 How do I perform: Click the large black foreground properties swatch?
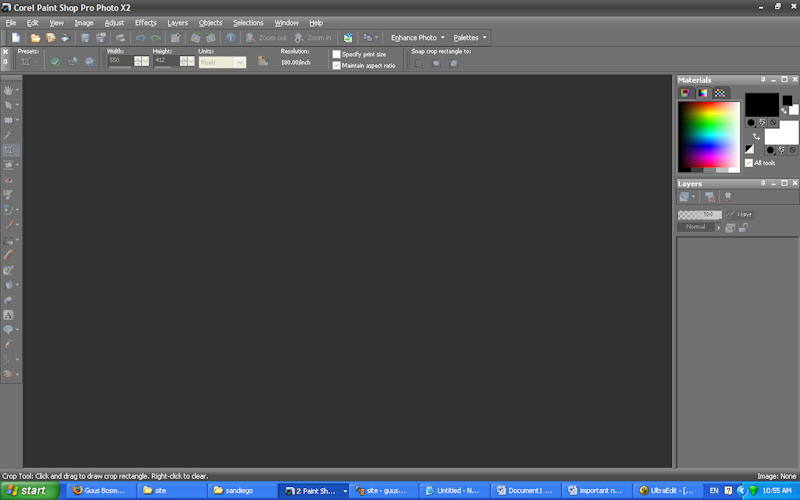[762, 105]
